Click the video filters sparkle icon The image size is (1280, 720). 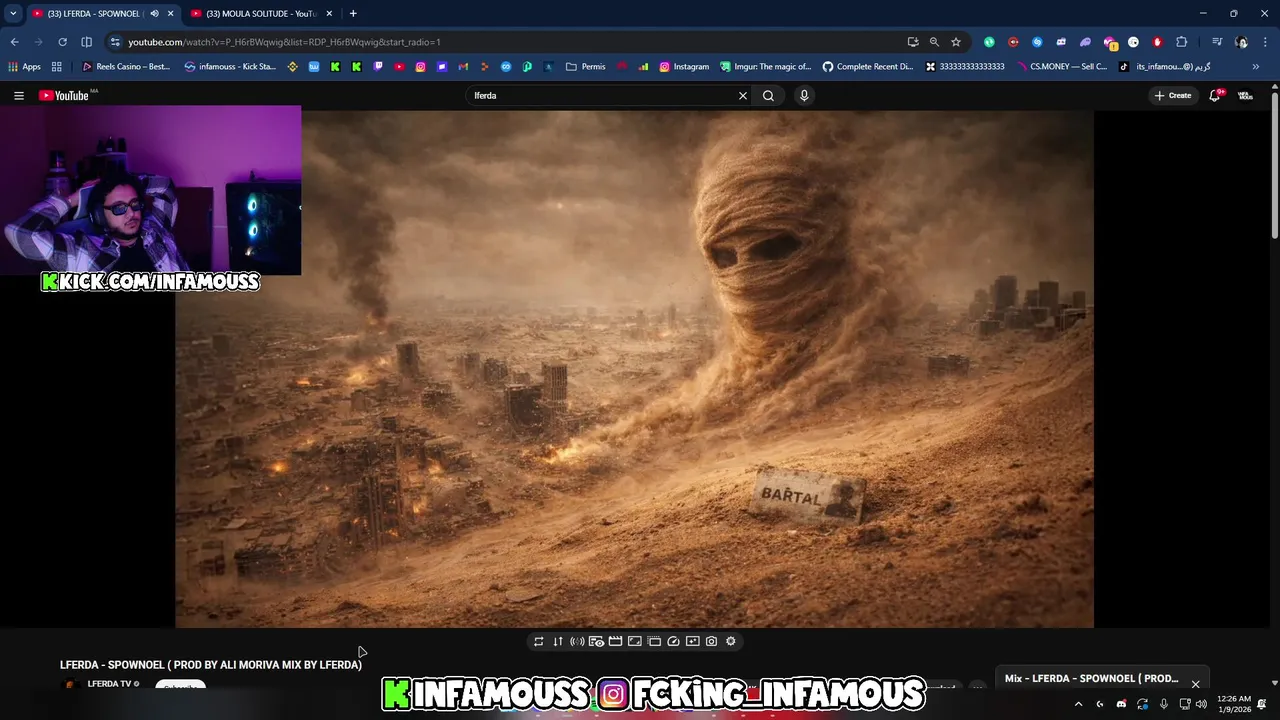(x=692, y=641)
